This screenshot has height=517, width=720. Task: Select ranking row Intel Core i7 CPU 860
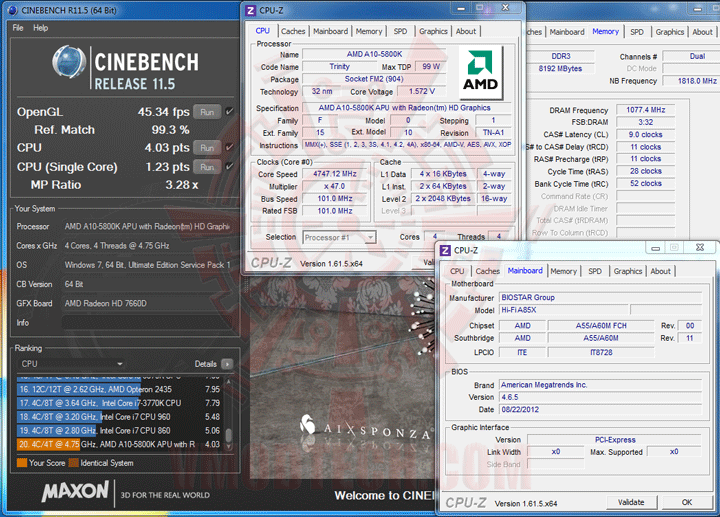point(120,431)
